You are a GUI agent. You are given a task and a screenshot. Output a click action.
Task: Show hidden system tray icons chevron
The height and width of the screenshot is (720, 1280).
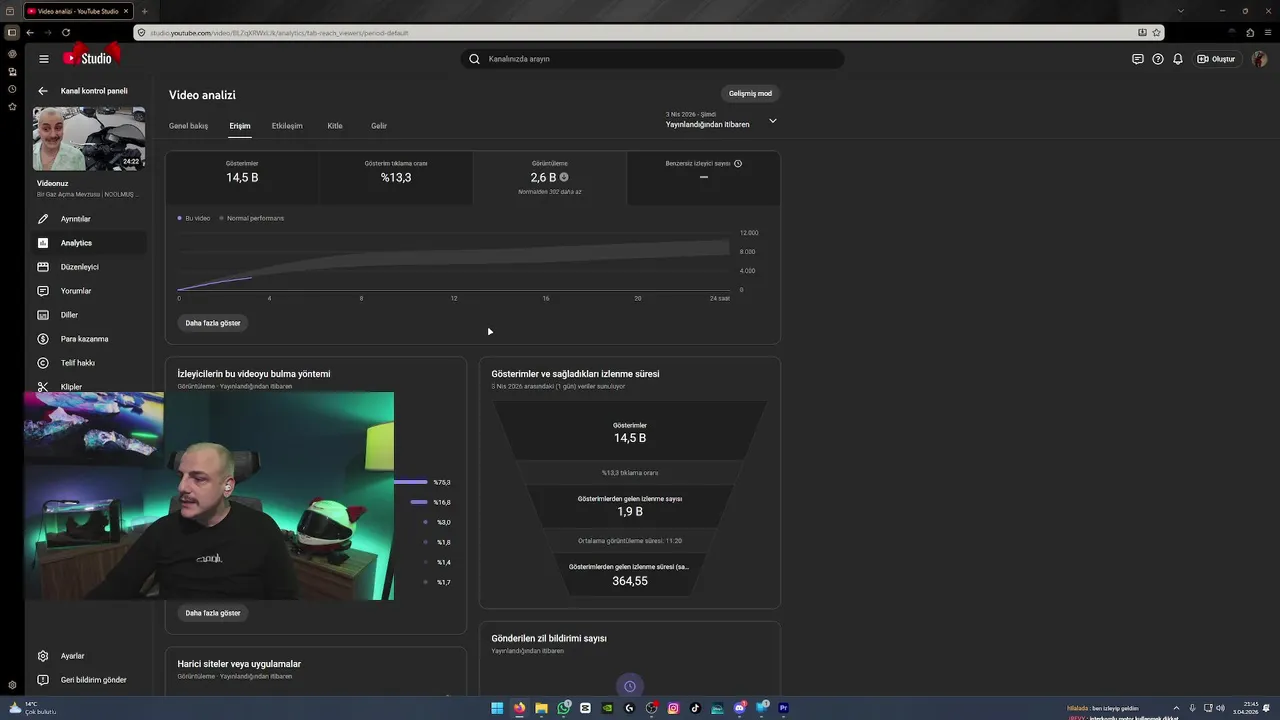[1176, 708]
